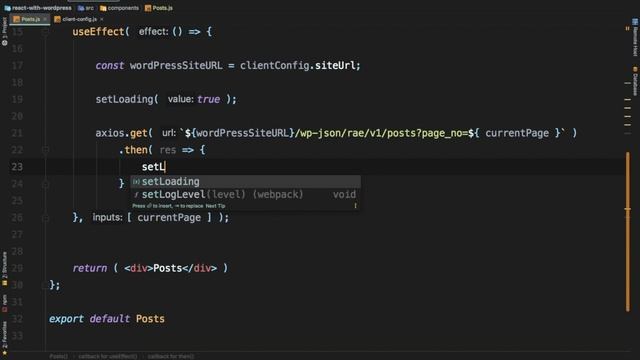Open the npm tool window
The height and width of the screenshot is (360, 640).
(4, 304)
